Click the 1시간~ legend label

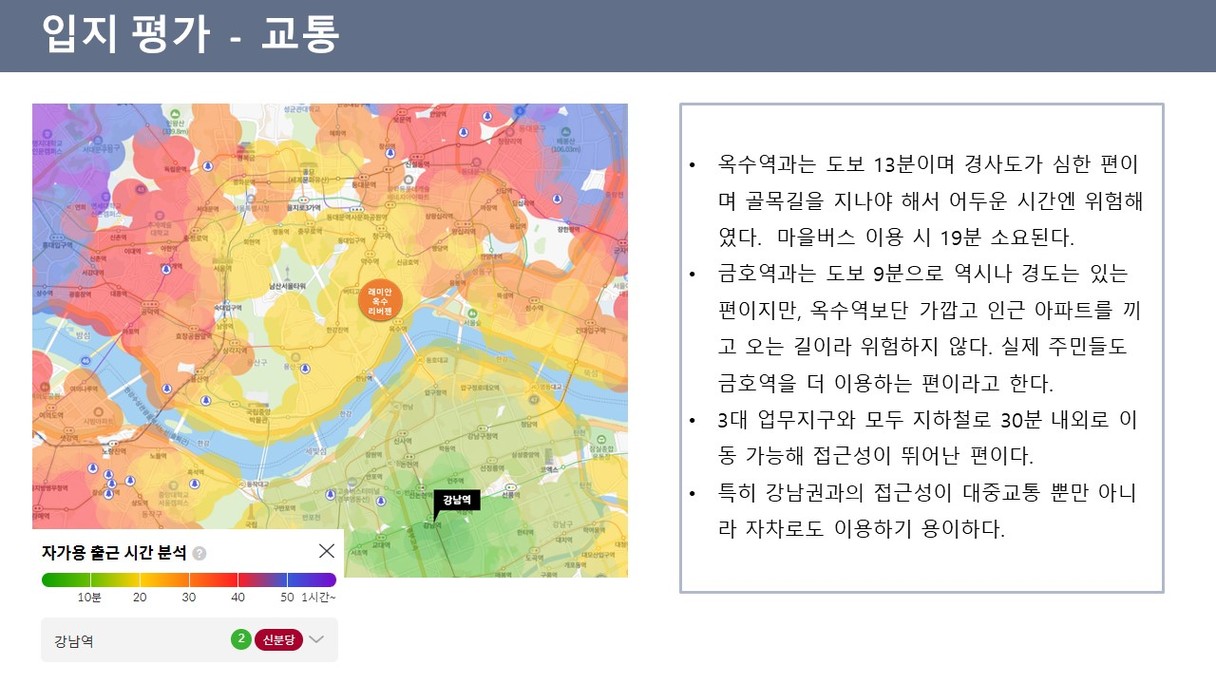click(x=319, y=597)
